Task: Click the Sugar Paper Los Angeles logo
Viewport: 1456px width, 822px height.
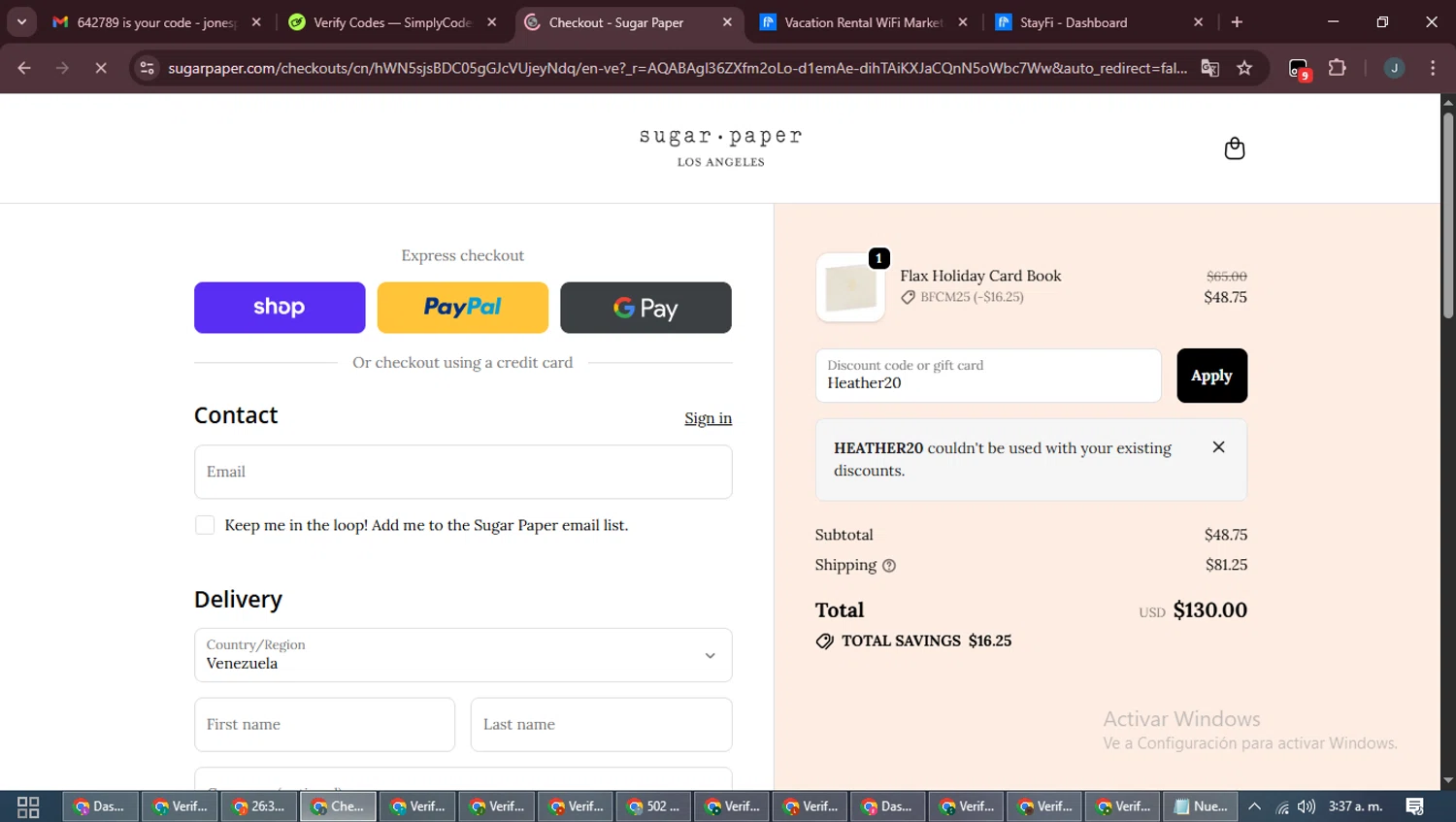Action: (x=720, y=148)
